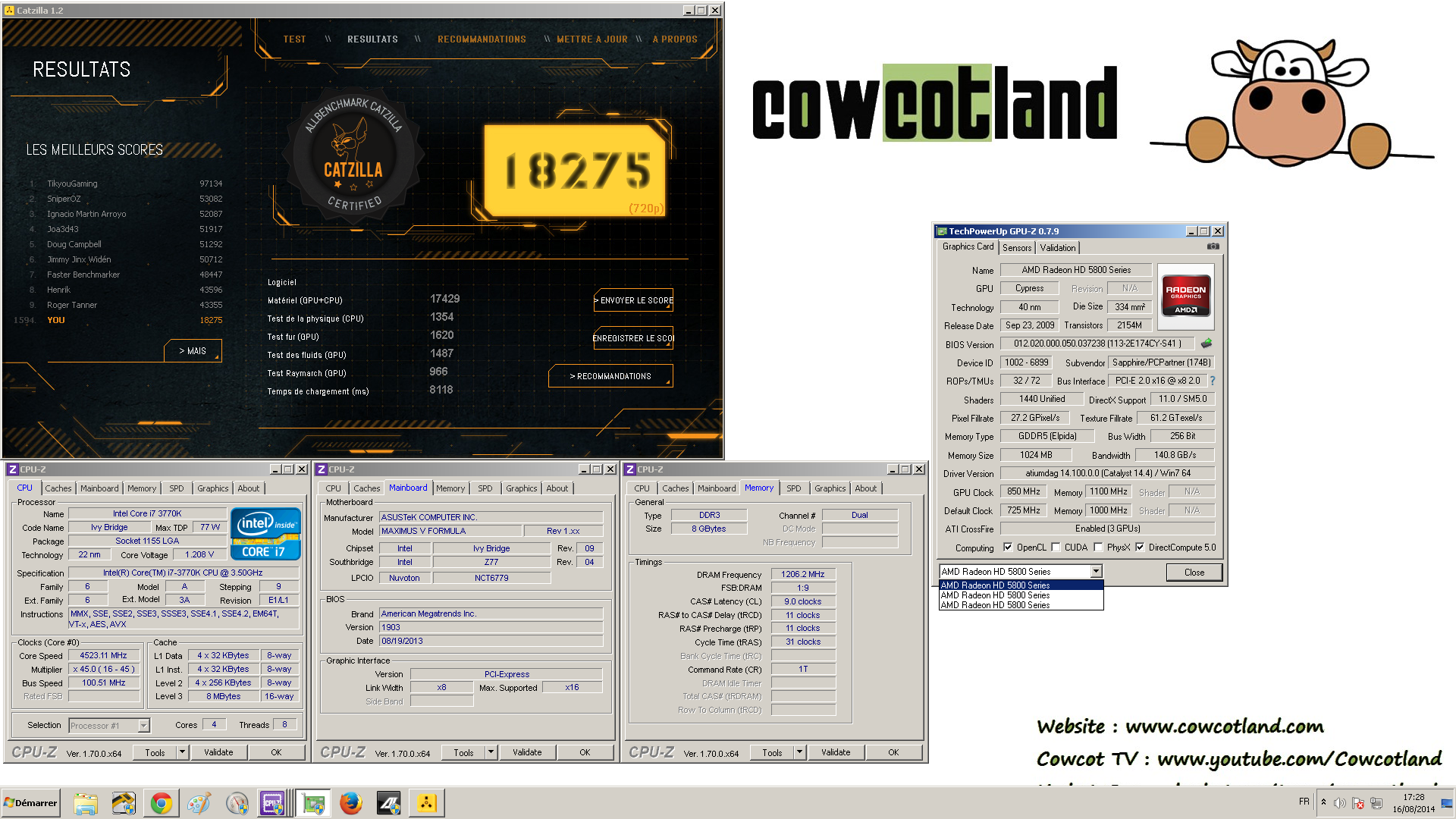Image resolution: width=1456 pixels, height=819 pixels.
Task: Expand the GPU-Z graphics card selector dropdown
Action: (1096, 571)
